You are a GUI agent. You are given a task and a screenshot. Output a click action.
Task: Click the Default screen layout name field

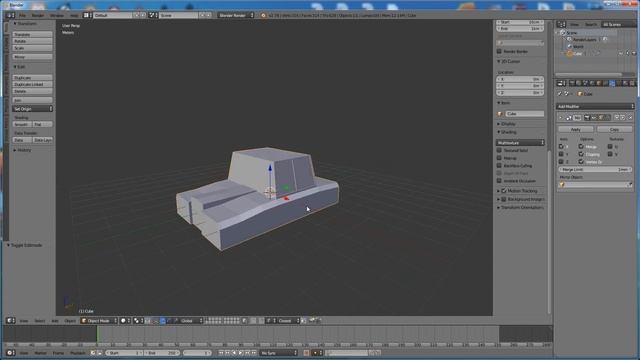coord(113,15)
